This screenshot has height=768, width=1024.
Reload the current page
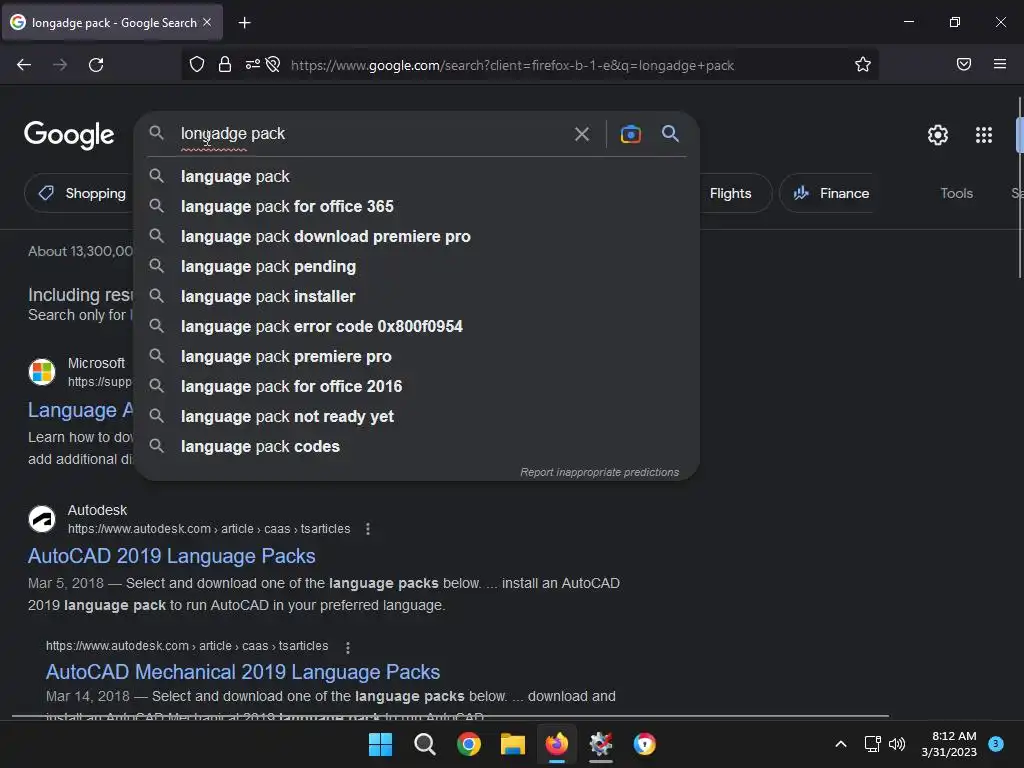pyautogui.click(x=96, y=65)
